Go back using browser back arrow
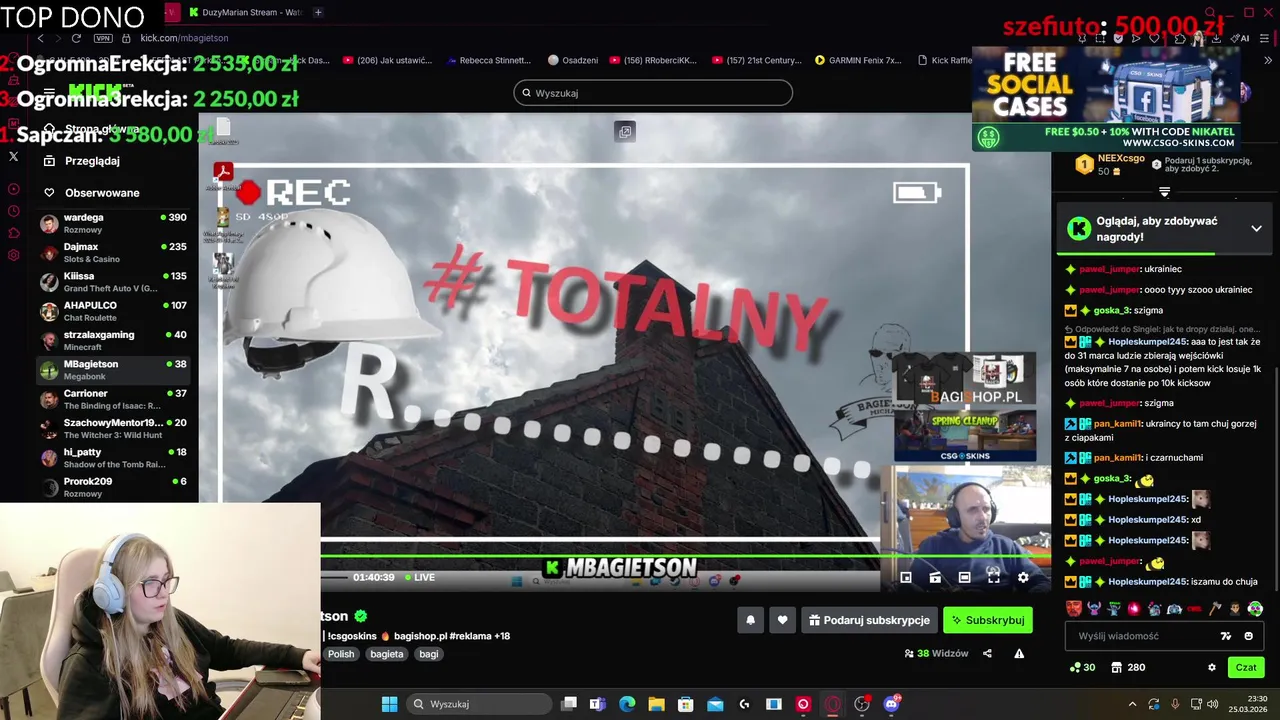Image resolution: width=1280 pixels, height=720 pixels. tap(40, 38)
